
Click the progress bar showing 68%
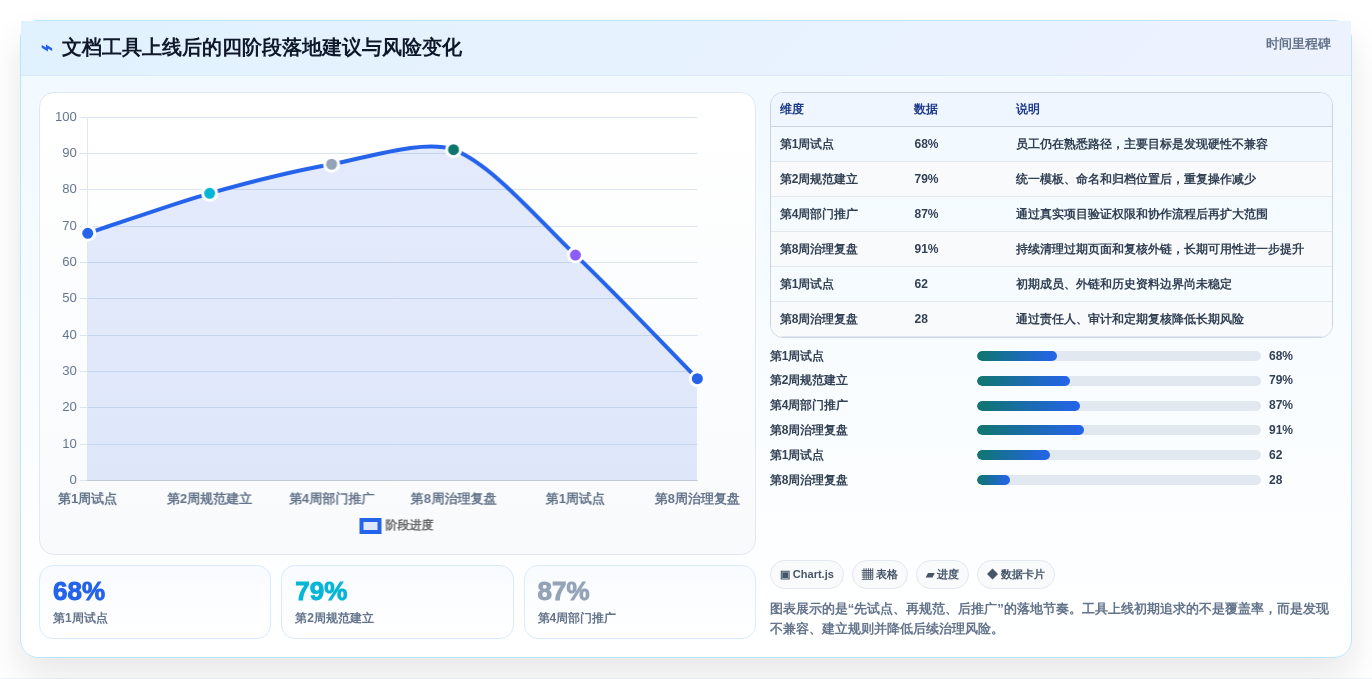[x=1119, y=356]
